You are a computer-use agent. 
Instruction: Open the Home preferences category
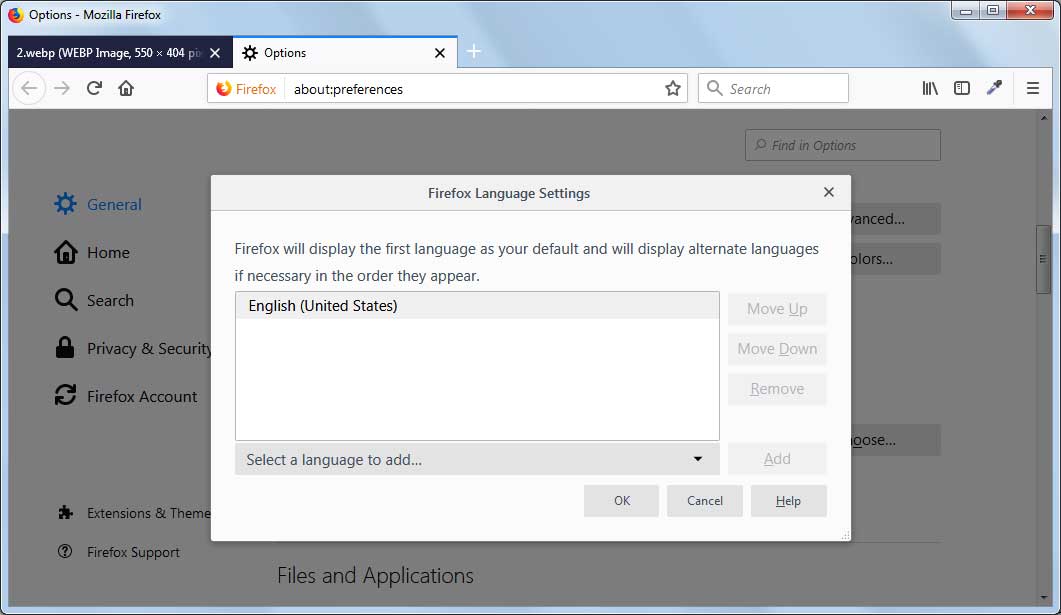click(92, 252)
